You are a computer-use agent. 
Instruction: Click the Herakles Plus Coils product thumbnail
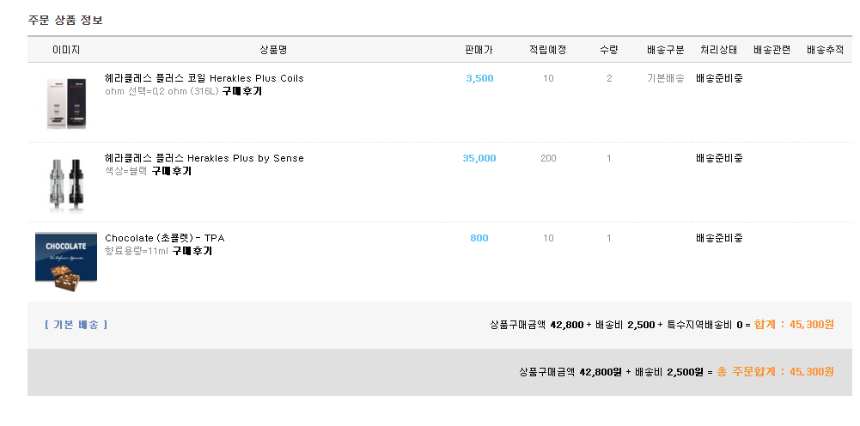[x=66, y=103]
